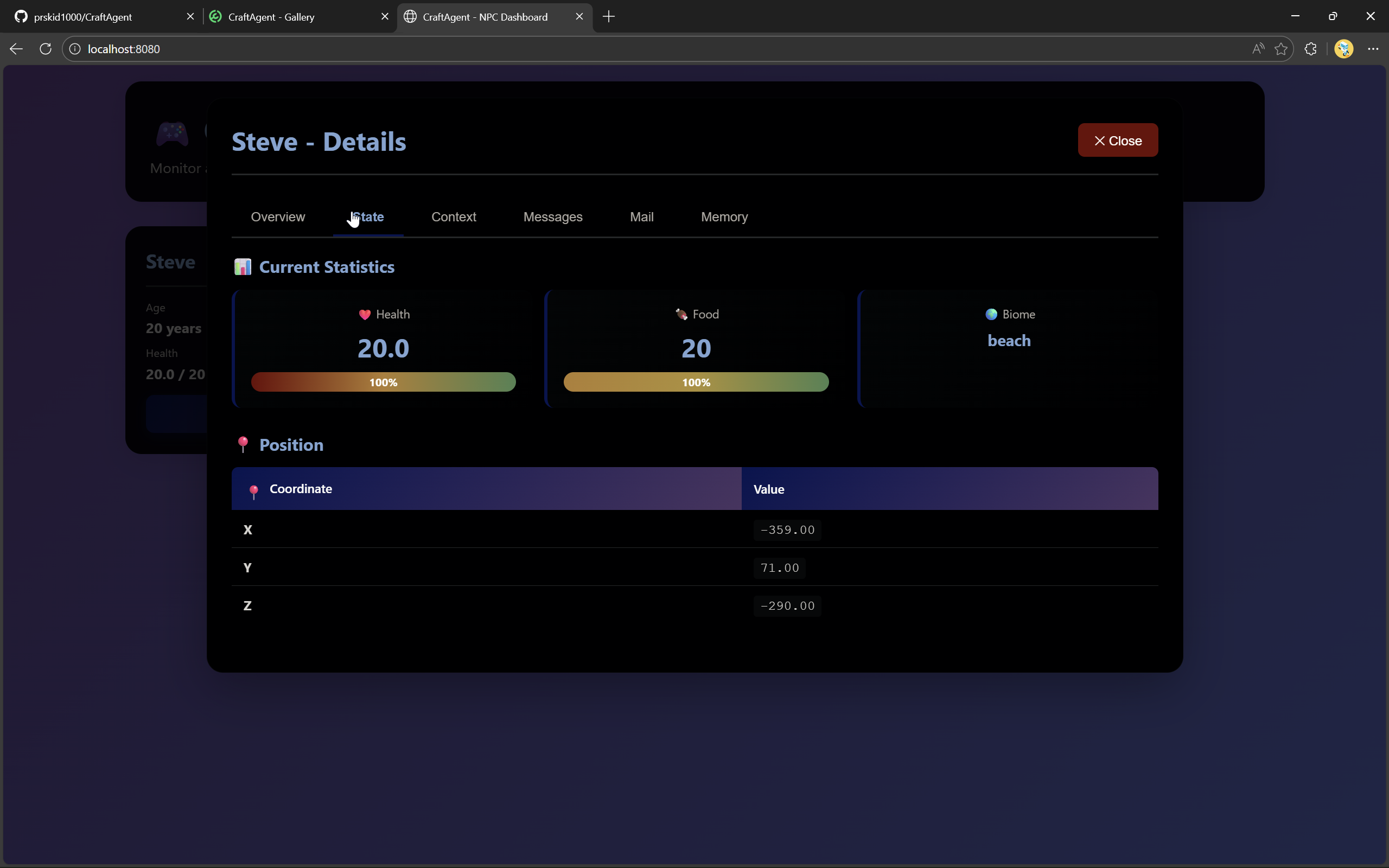Screen dimensions: 1389x868
Task: Click the Value column header
Action: pyautogui.click(x=950, y=489)
